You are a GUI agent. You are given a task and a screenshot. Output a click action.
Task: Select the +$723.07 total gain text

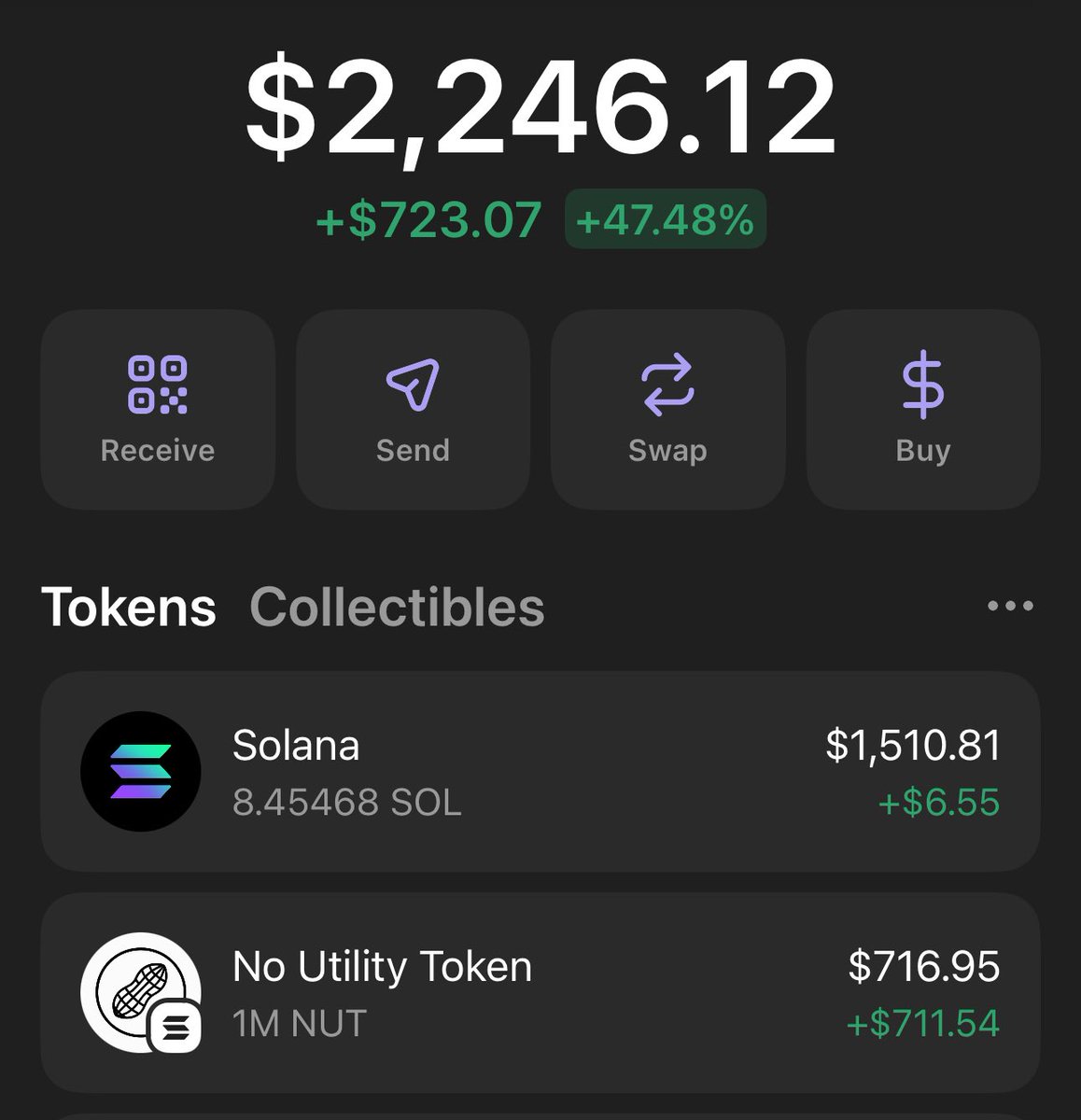(428, 220)
